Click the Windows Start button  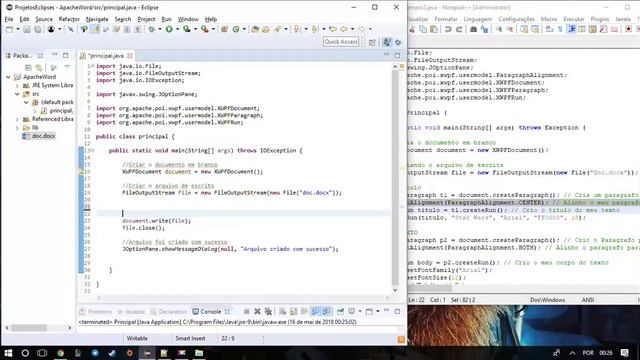pyautogui.click(x=8, y=353)
